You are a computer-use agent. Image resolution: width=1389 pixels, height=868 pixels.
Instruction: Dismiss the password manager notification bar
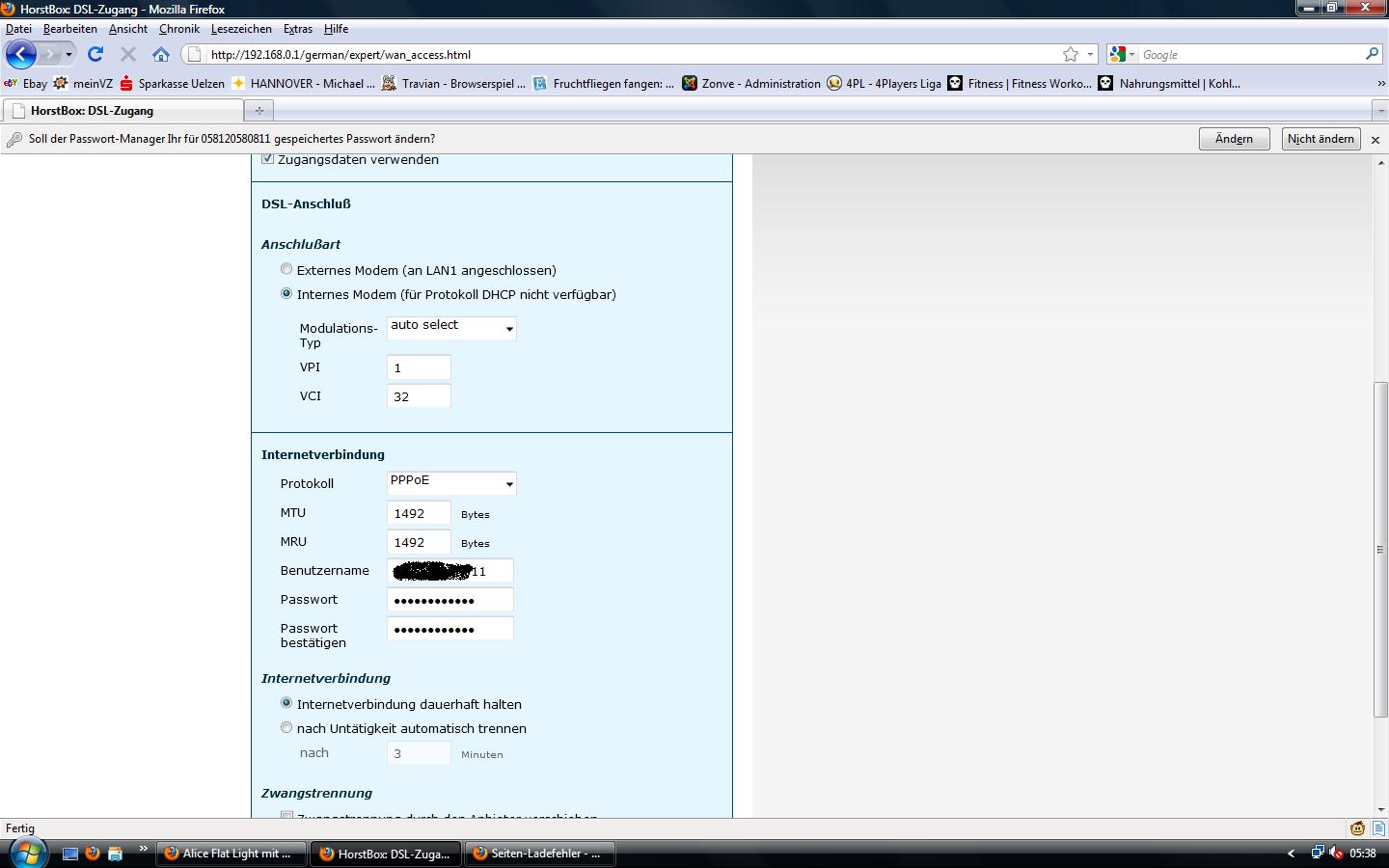coord(1375,140)
